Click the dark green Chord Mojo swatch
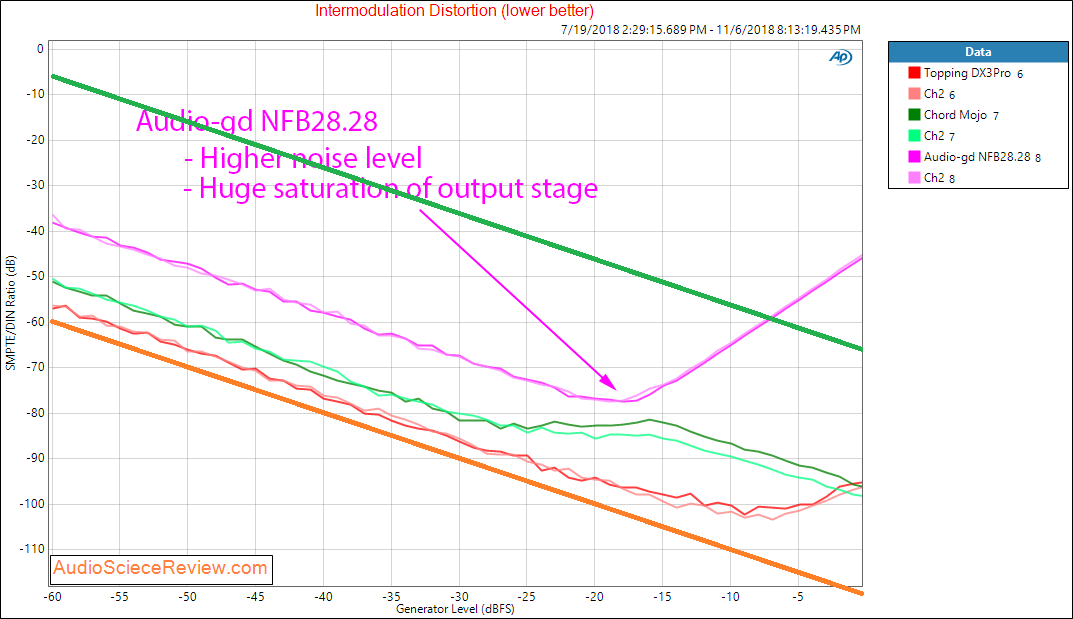1073x619 pixels. [x=914, y=114]
